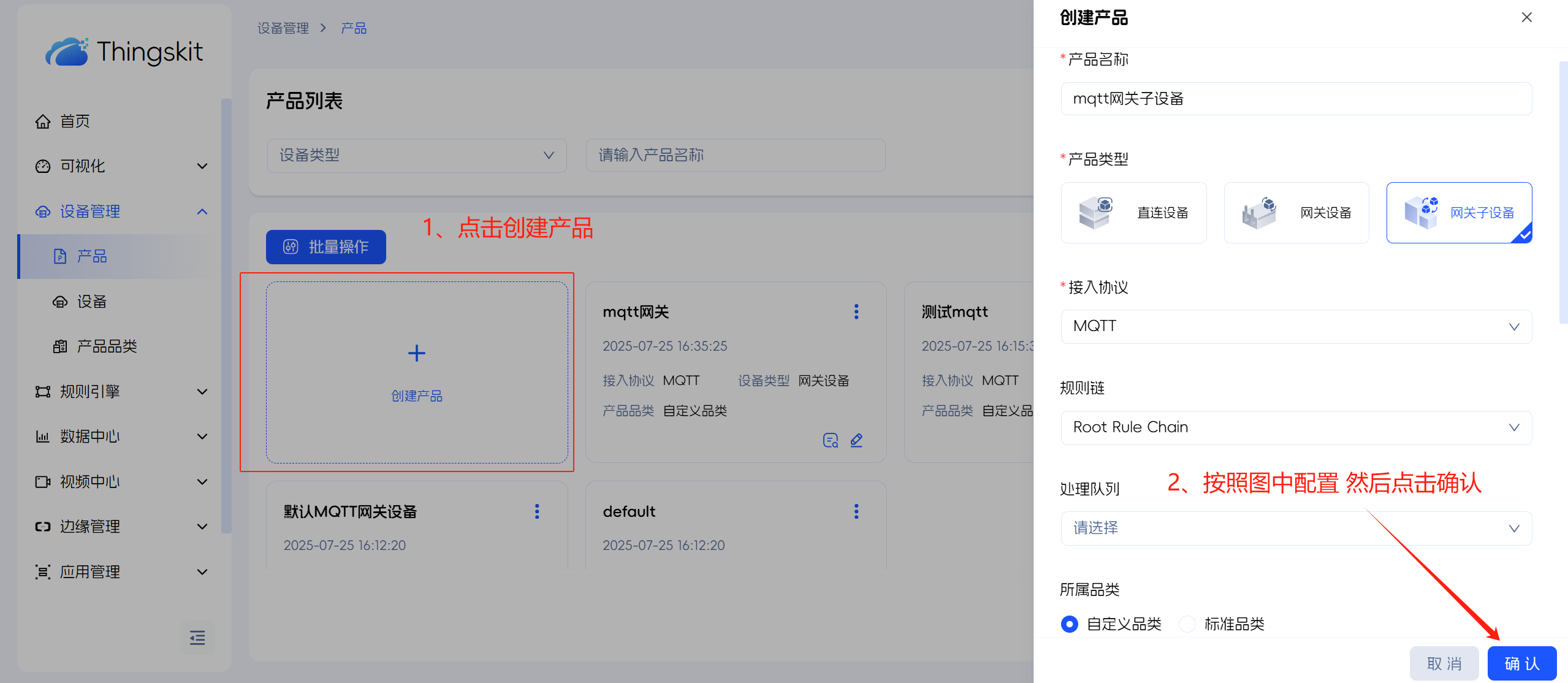1568x683 pixels.
Task: Open 设备 menu item in sidebar
Action: (x=92, y=302)
